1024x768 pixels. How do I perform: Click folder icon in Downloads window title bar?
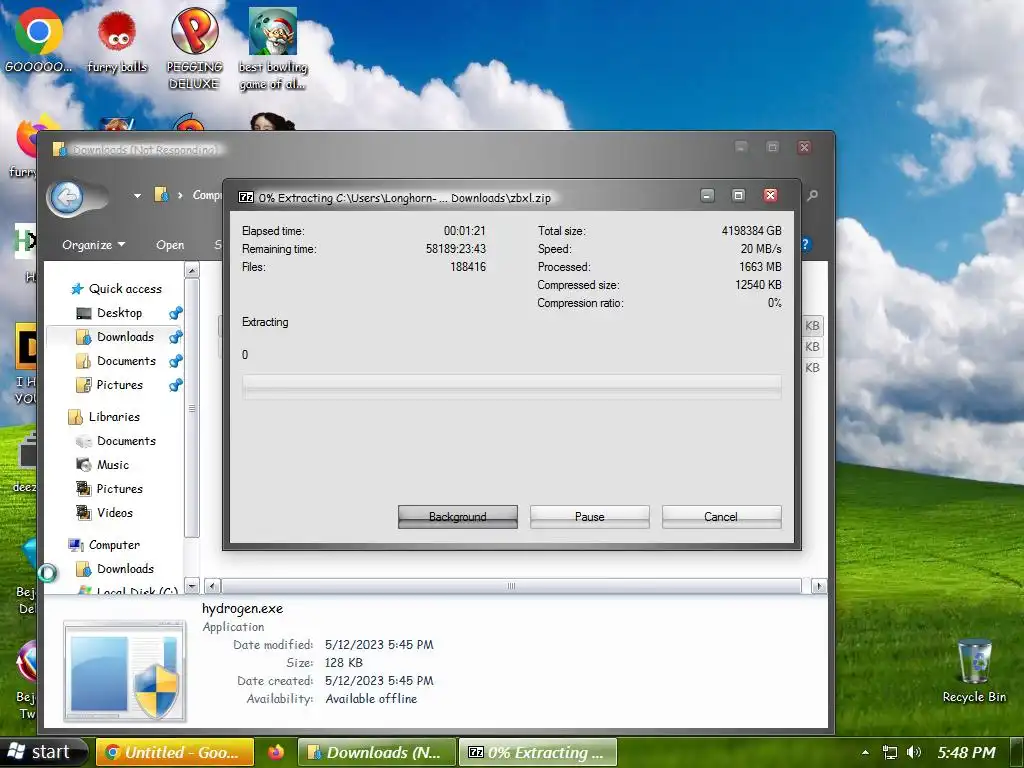(x=59, y=150)
